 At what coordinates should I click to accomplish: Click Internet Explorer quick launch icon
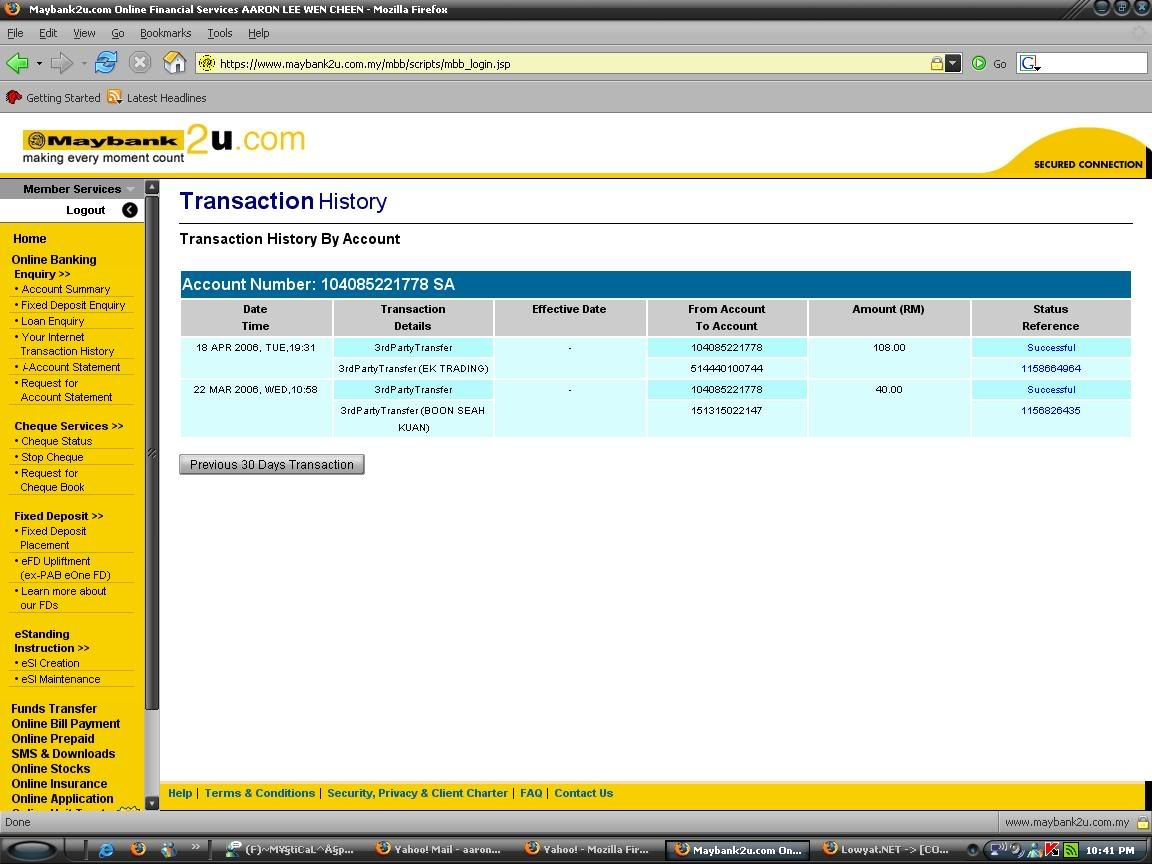point(106,849)
